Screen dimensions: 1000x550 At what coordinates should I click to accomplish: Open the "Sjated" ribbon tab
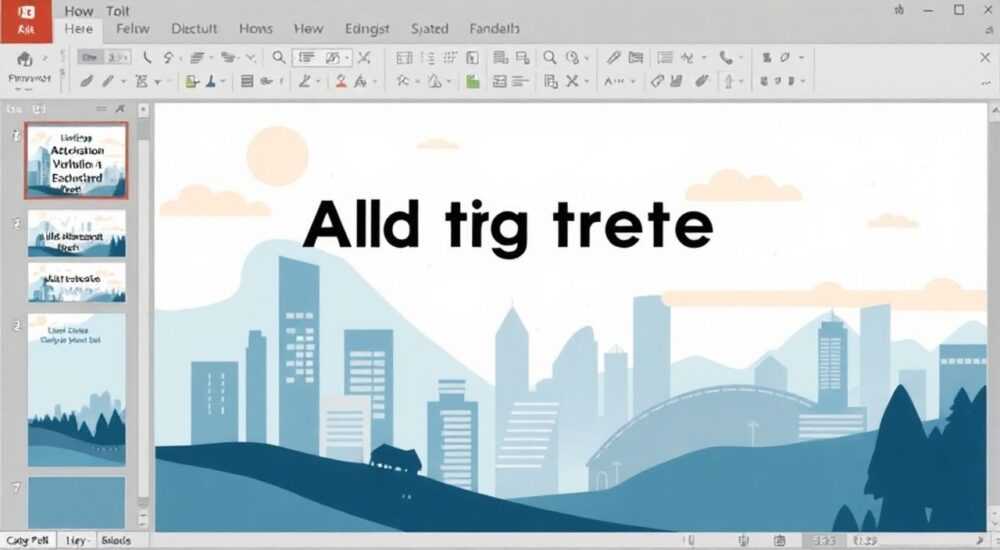(x=429, y=29)
